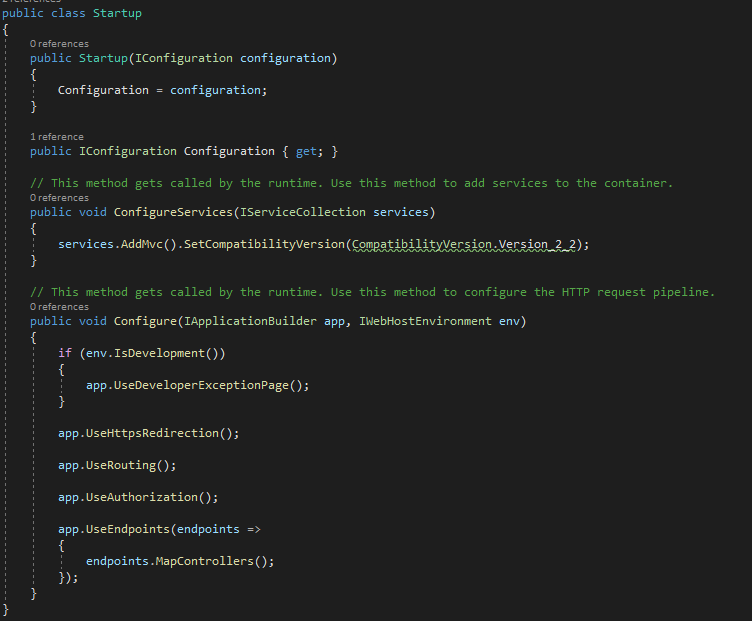Viewport: 752px width, 621px height.
Task: Click 'endpoints' lambda parameter before the arrow
Action: pyautogui.click(x=208, y=529)
